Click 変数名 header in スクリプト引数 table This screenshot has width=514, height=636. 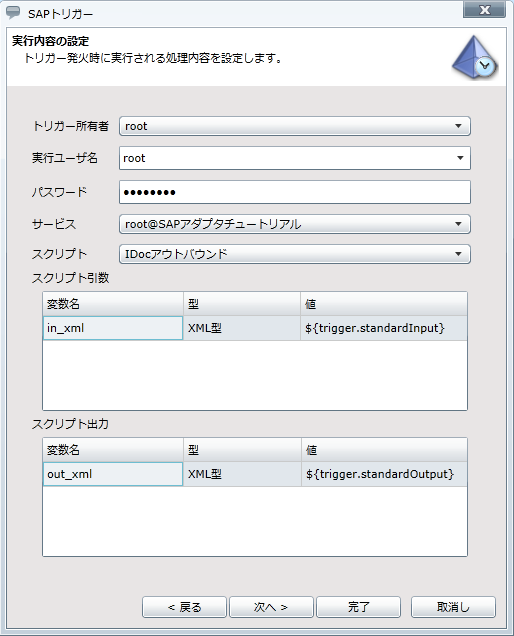click(x=113, y=304)
